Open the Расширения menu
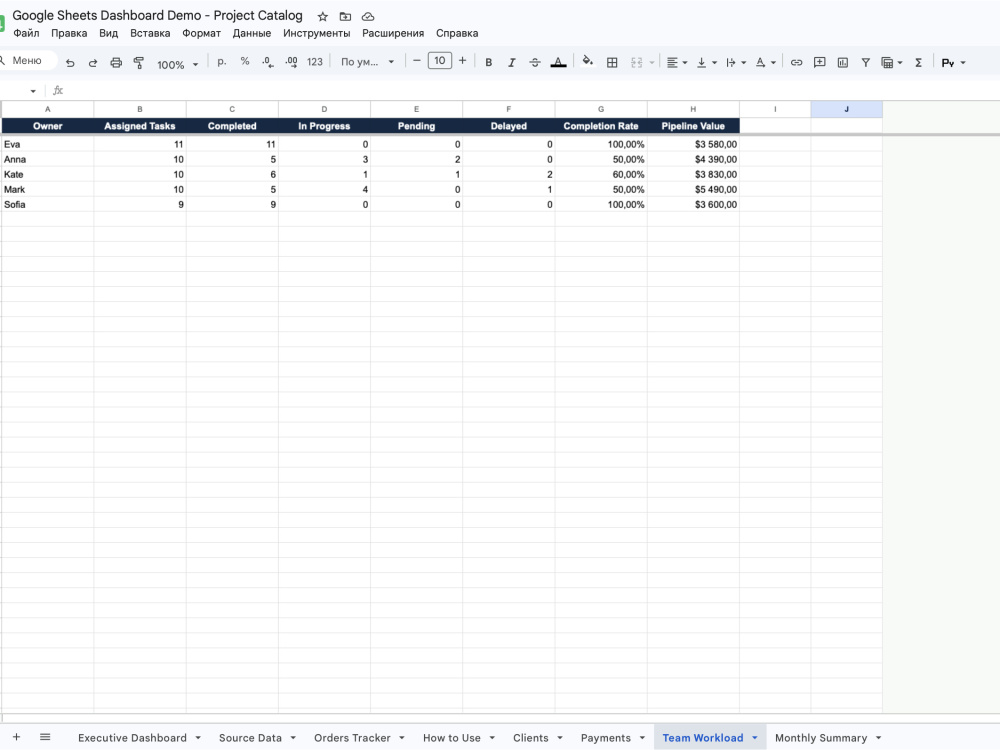The height and width of the screenshot is (750, 1000). (393, 33)
